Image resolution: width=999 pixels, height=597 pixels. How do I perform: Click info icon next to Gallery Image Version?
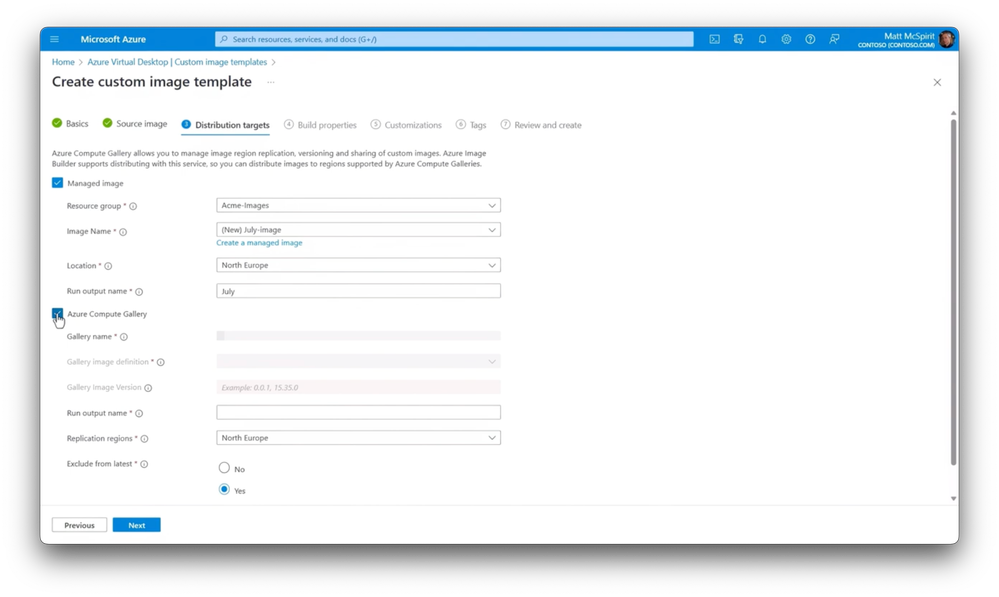(x=148, y=388)
